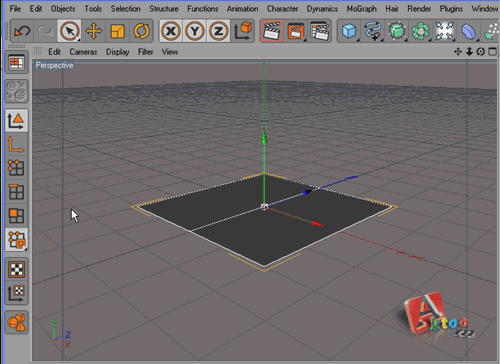Toggle the highlighted selection mode icon below Polygons

[16, 240]
